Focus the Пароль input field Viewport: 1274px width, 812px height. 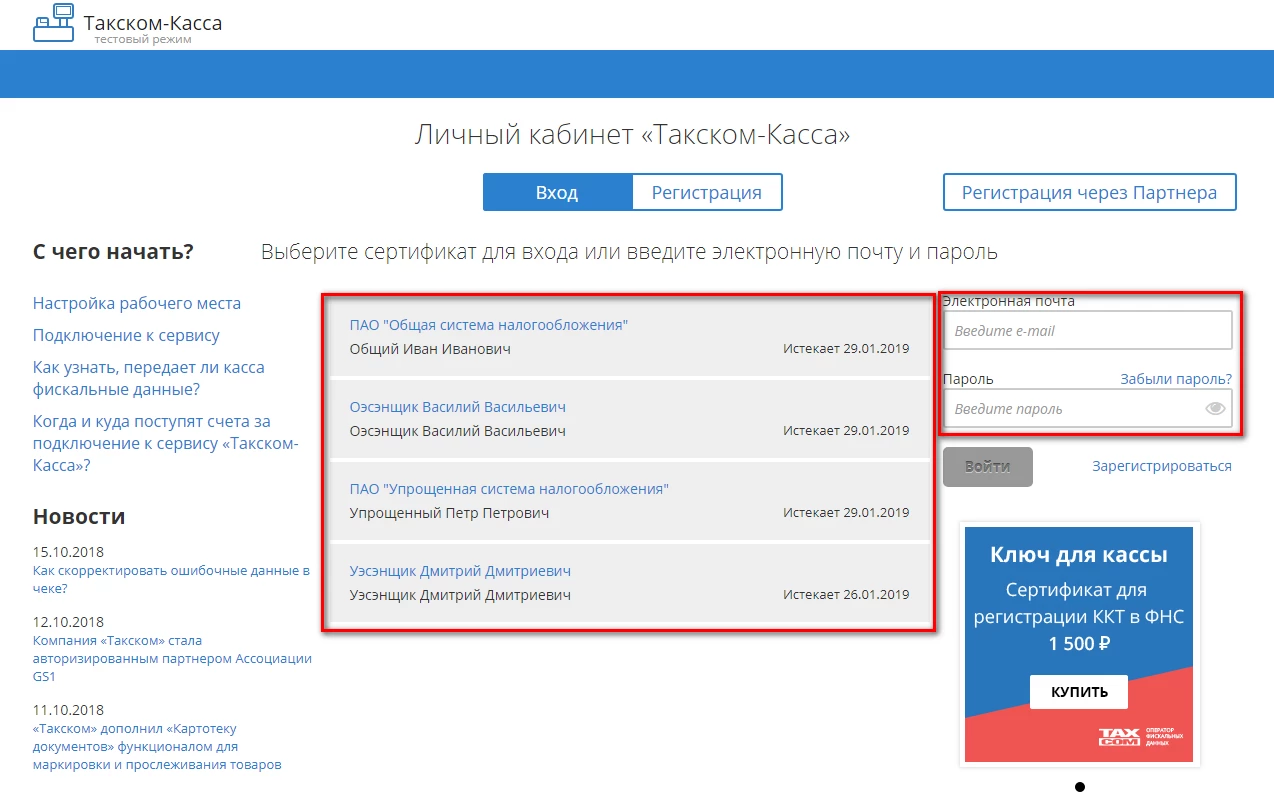(1087, 408)
